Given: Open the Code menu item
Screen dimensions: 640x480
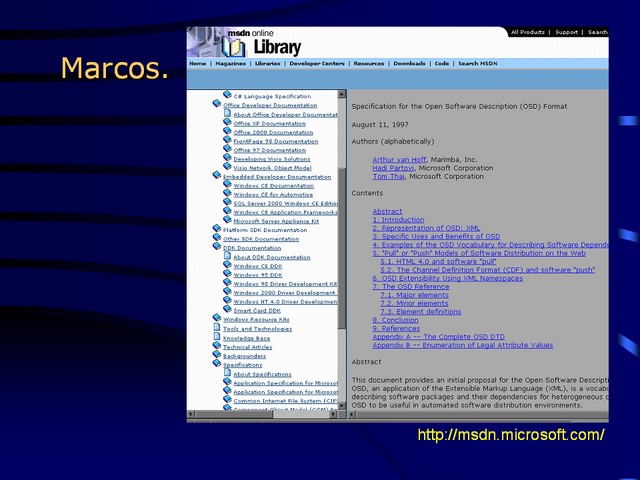Looking at the screenshot, I should click(442, 64).
